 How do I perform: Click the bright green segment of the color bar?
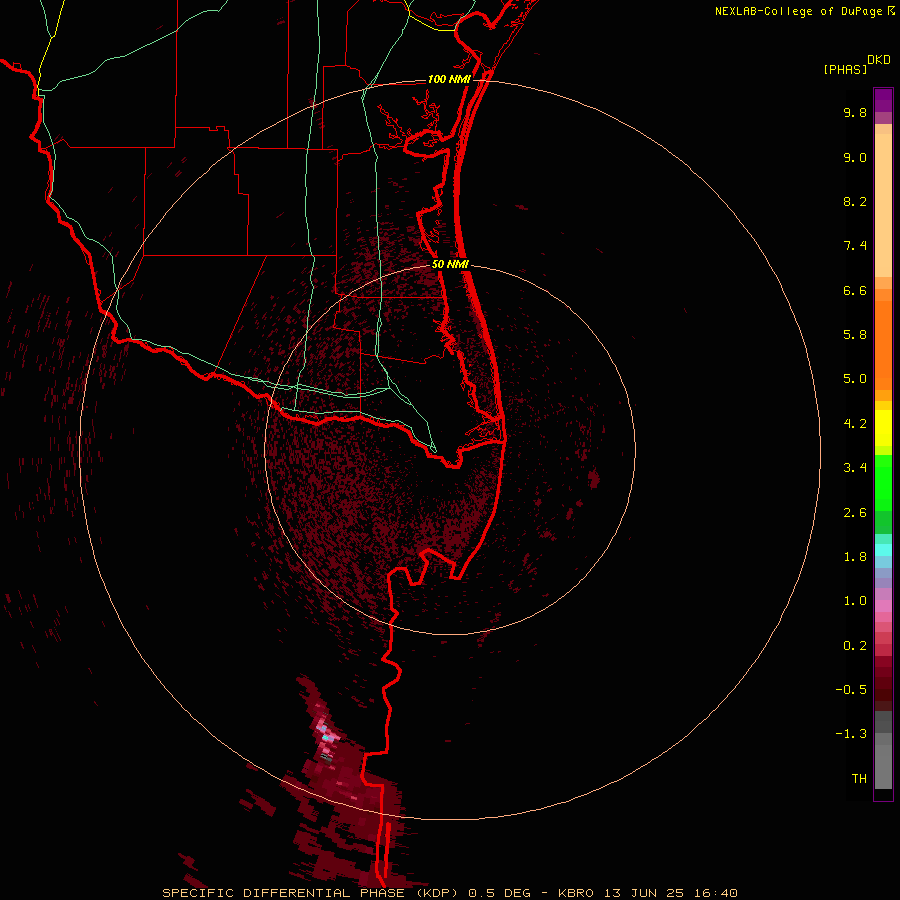point(883,483)
